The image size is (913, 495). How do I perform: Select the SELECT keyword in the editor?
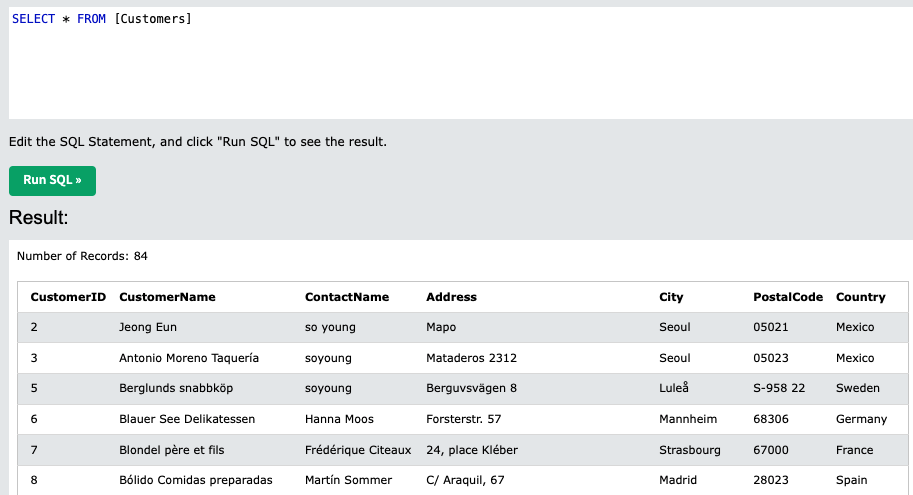(x=33, y=19)
